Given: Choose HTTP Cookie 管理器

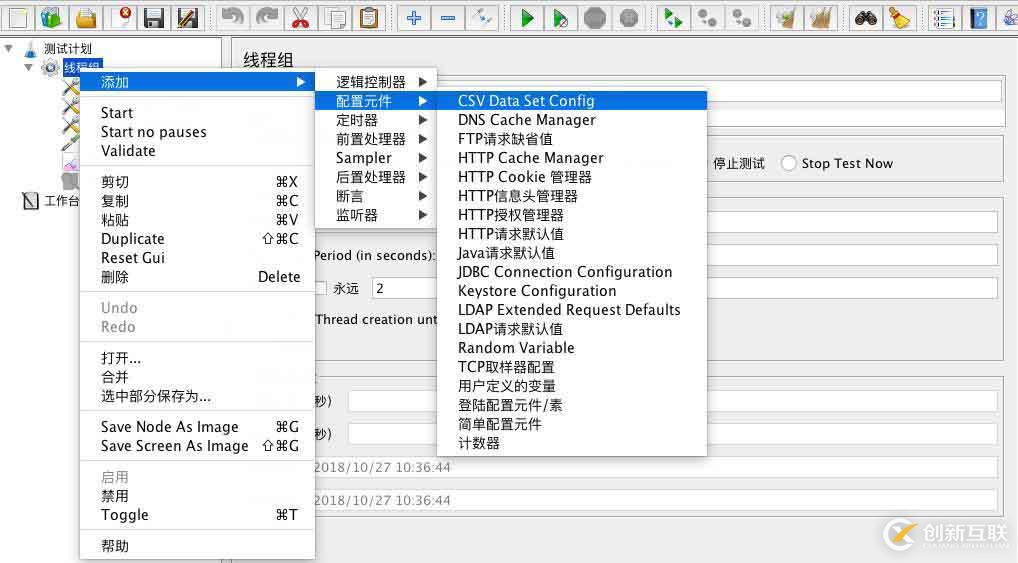Looking at the screenshot, I should 572,177.
